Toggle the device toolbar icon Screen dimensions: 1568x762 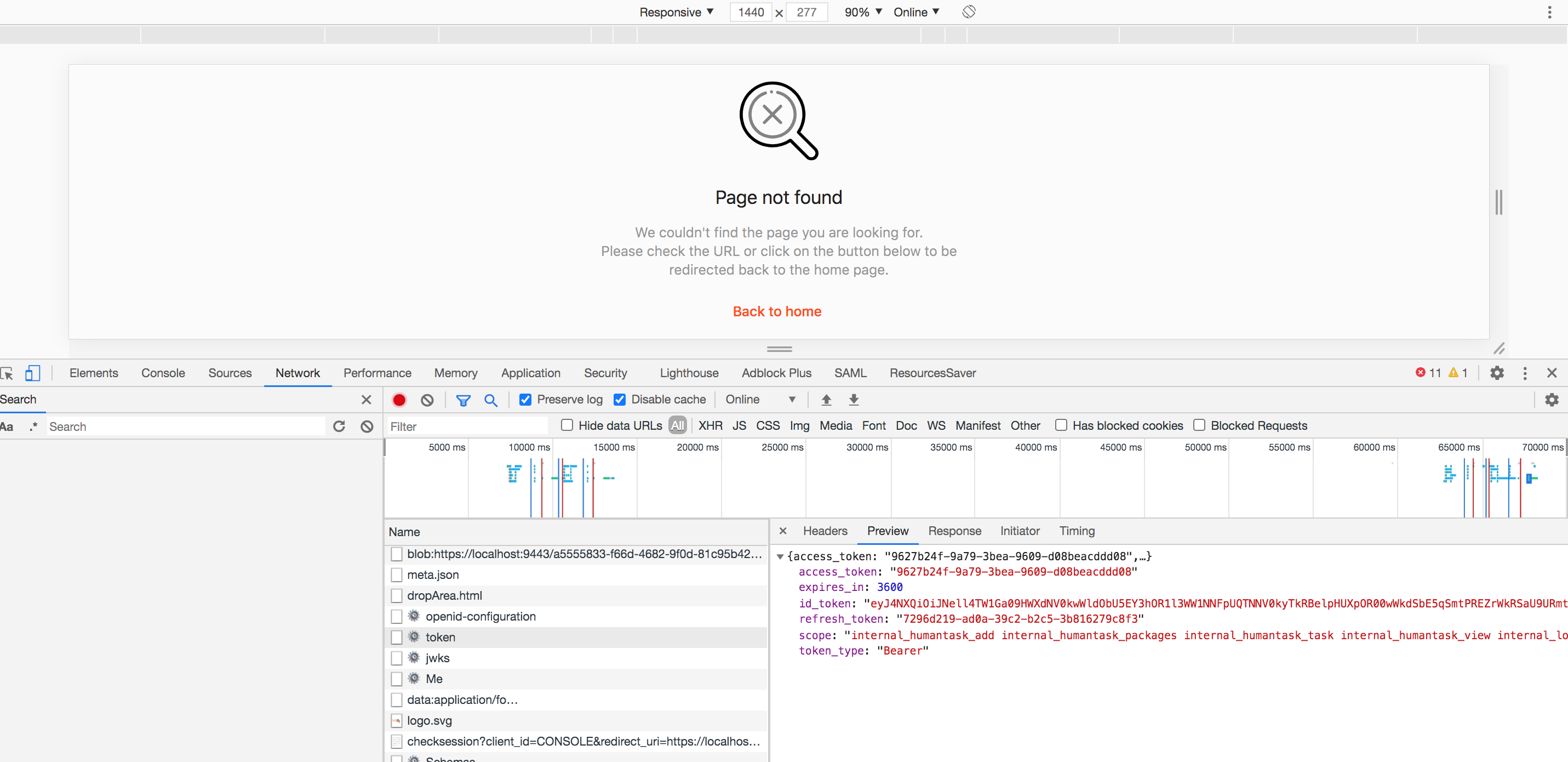click(x=32, y=373)
